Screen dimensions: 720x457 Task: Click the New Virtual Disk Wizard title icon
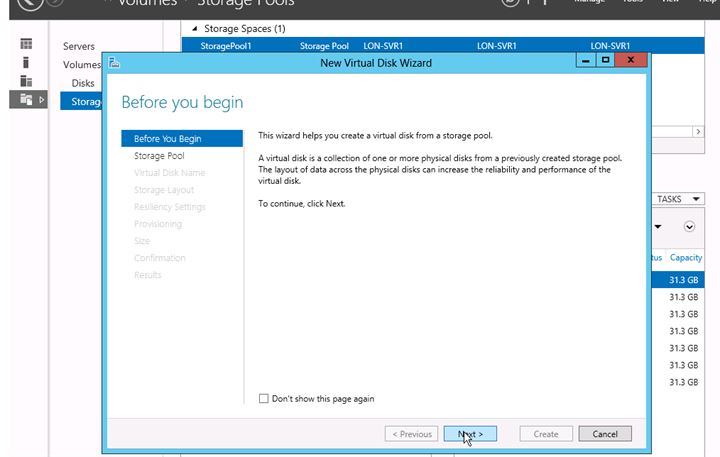[x=115, y=63]
